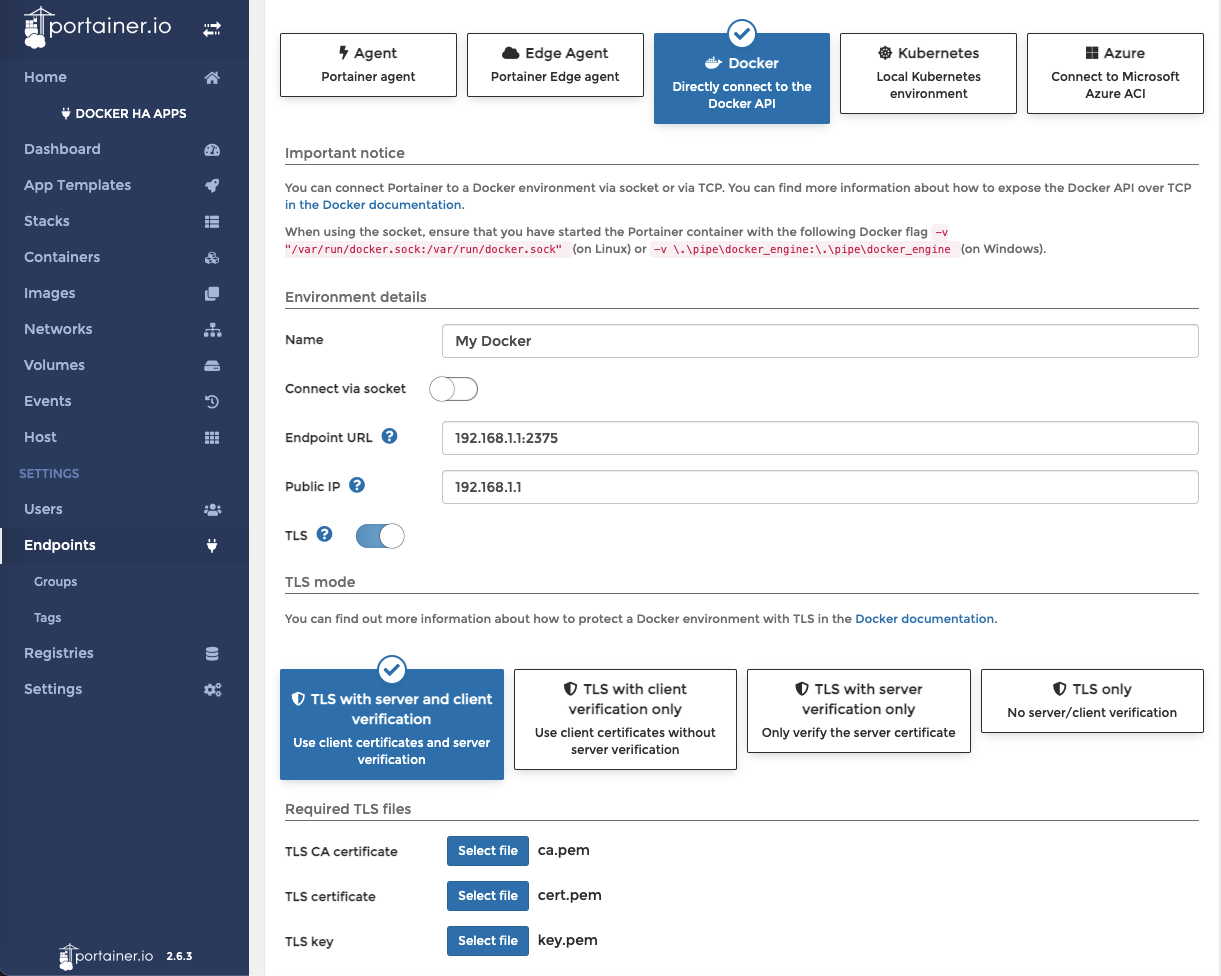Click the key.pem file name
1221x976 pixels.
[568, 941]
